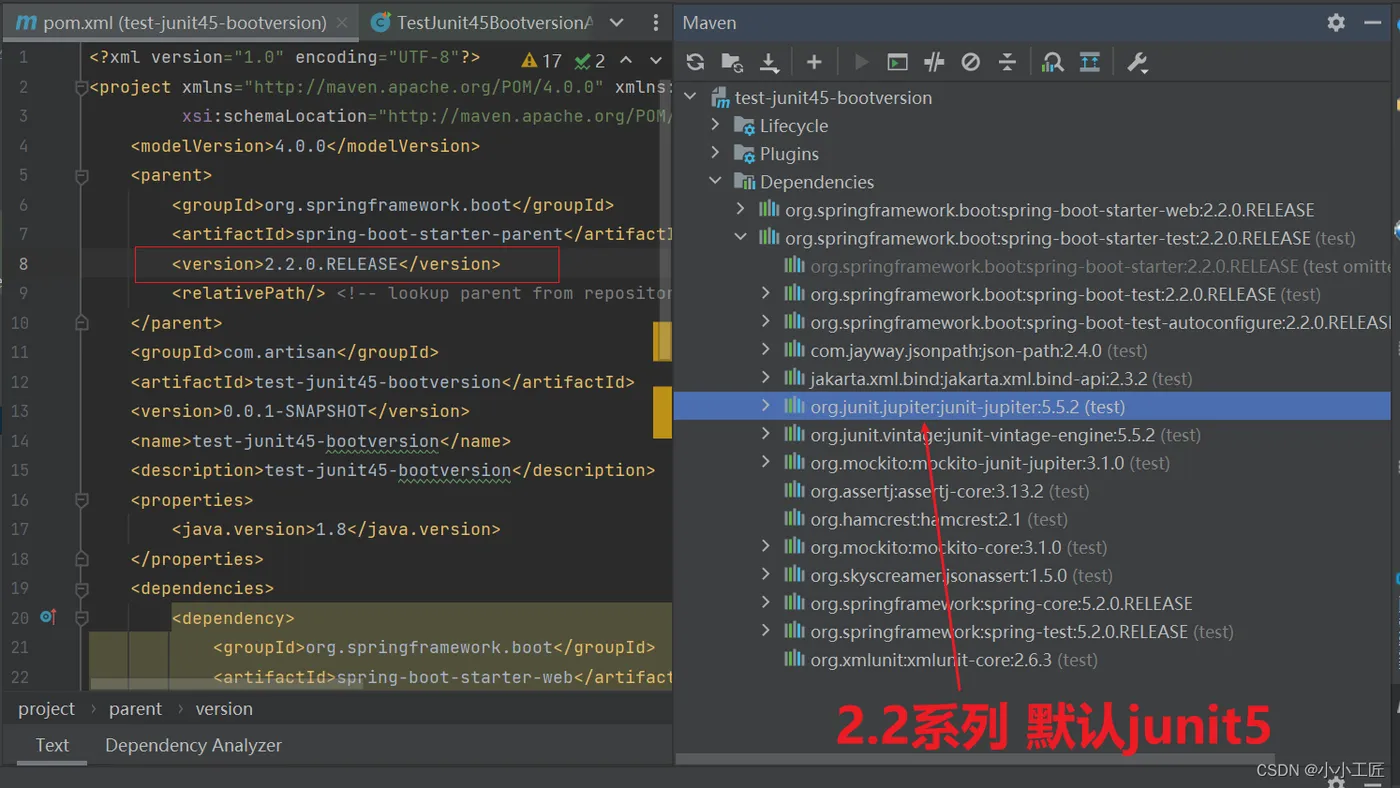Collapse test-junit45-bootversion root node
Screen dimensions: 1400x788
pos(689,97)
